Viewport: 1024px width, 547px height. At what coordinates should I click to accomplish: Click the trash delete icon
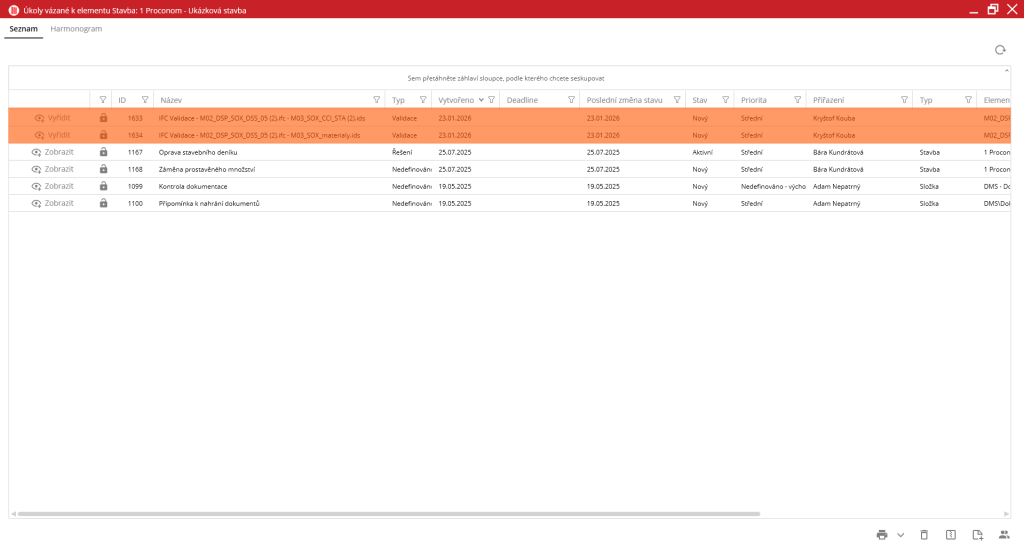point(924,535)
